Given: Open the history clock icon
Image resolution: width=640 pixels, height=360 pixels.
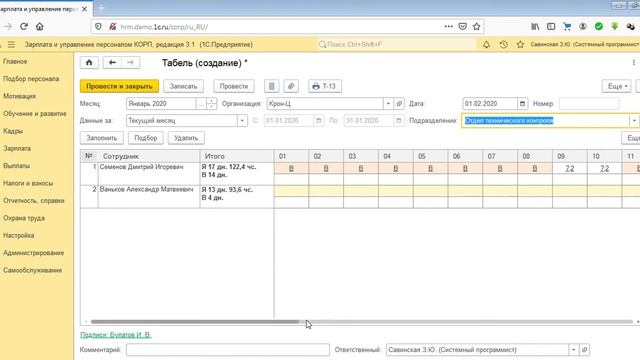Looking at the screenshot, I should pyautogui.click(x=504, y=44).
